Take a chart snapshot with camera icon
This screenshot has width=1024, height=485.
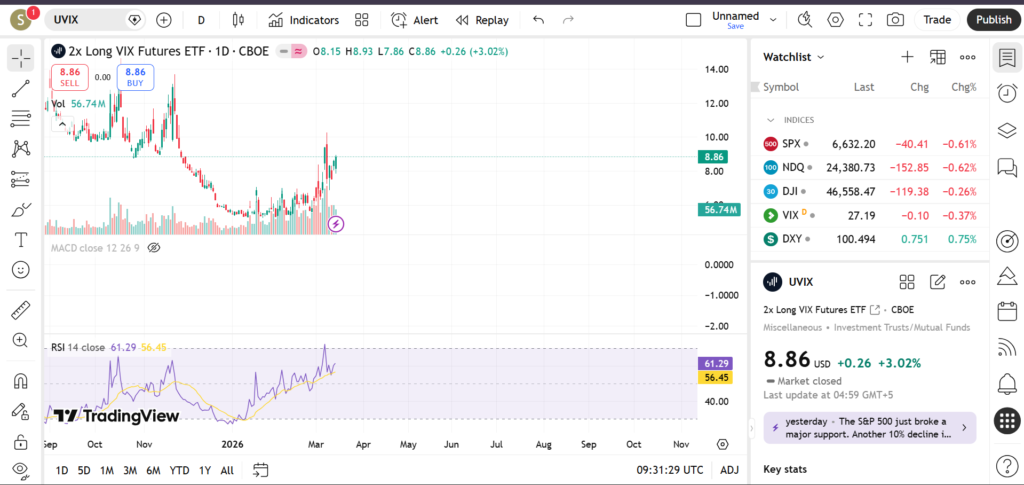(895, 20)
